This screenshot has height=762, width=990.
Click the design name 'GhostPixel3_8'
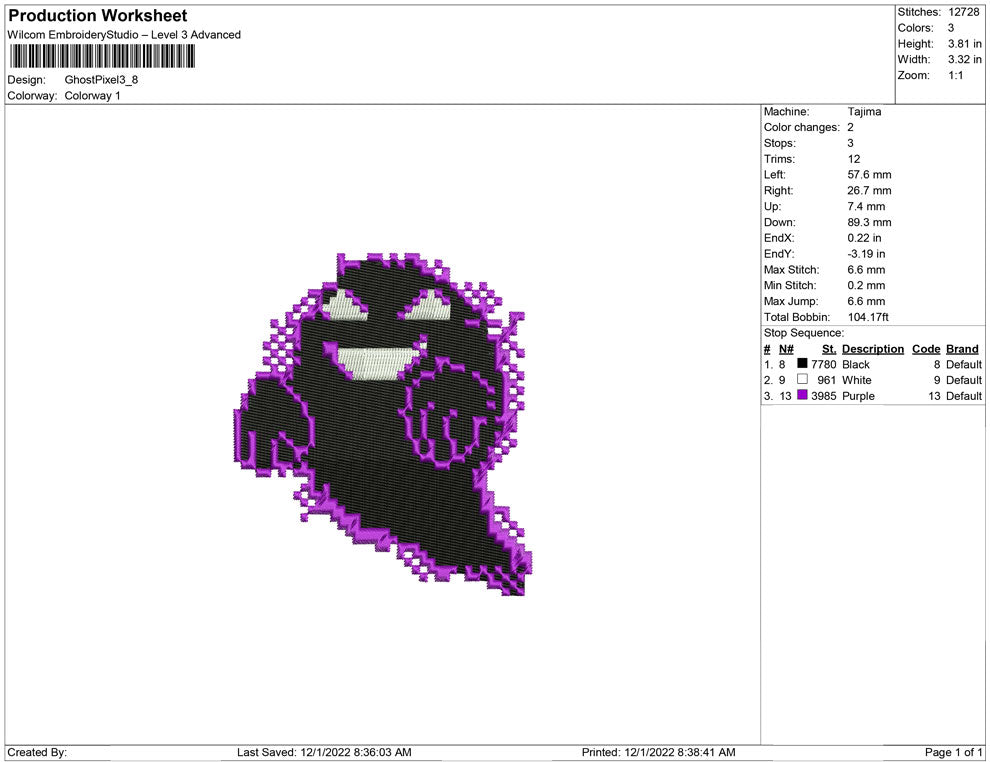point(102,80)
